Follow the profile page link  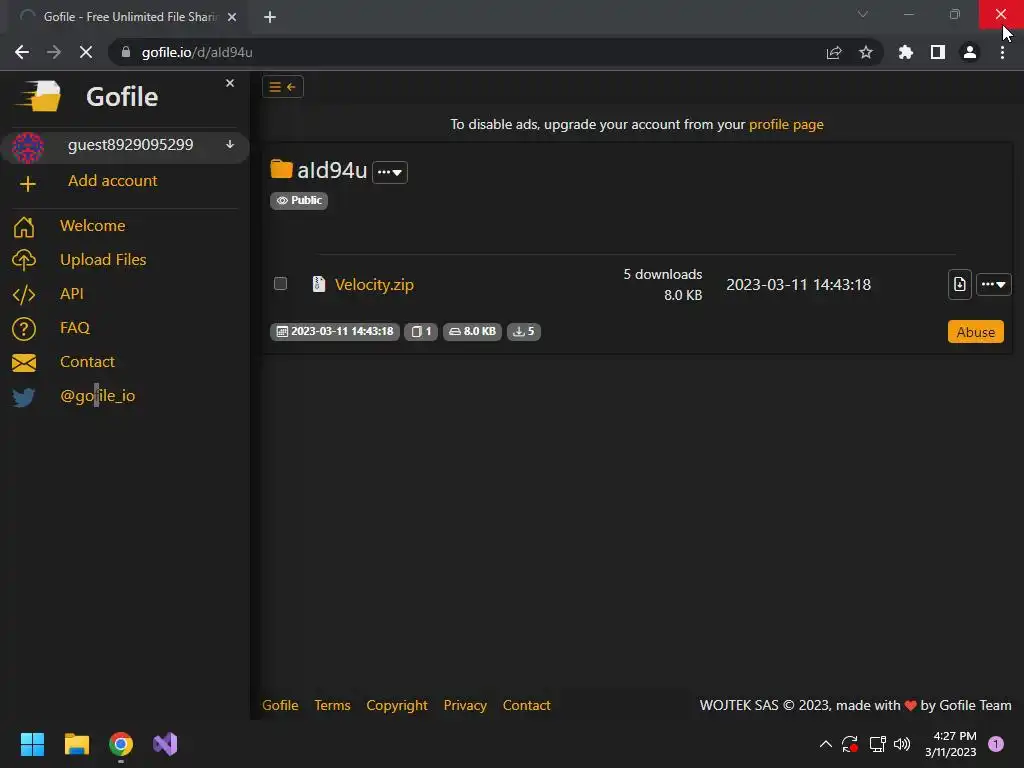pyautogui.click(x=786, y=125)
